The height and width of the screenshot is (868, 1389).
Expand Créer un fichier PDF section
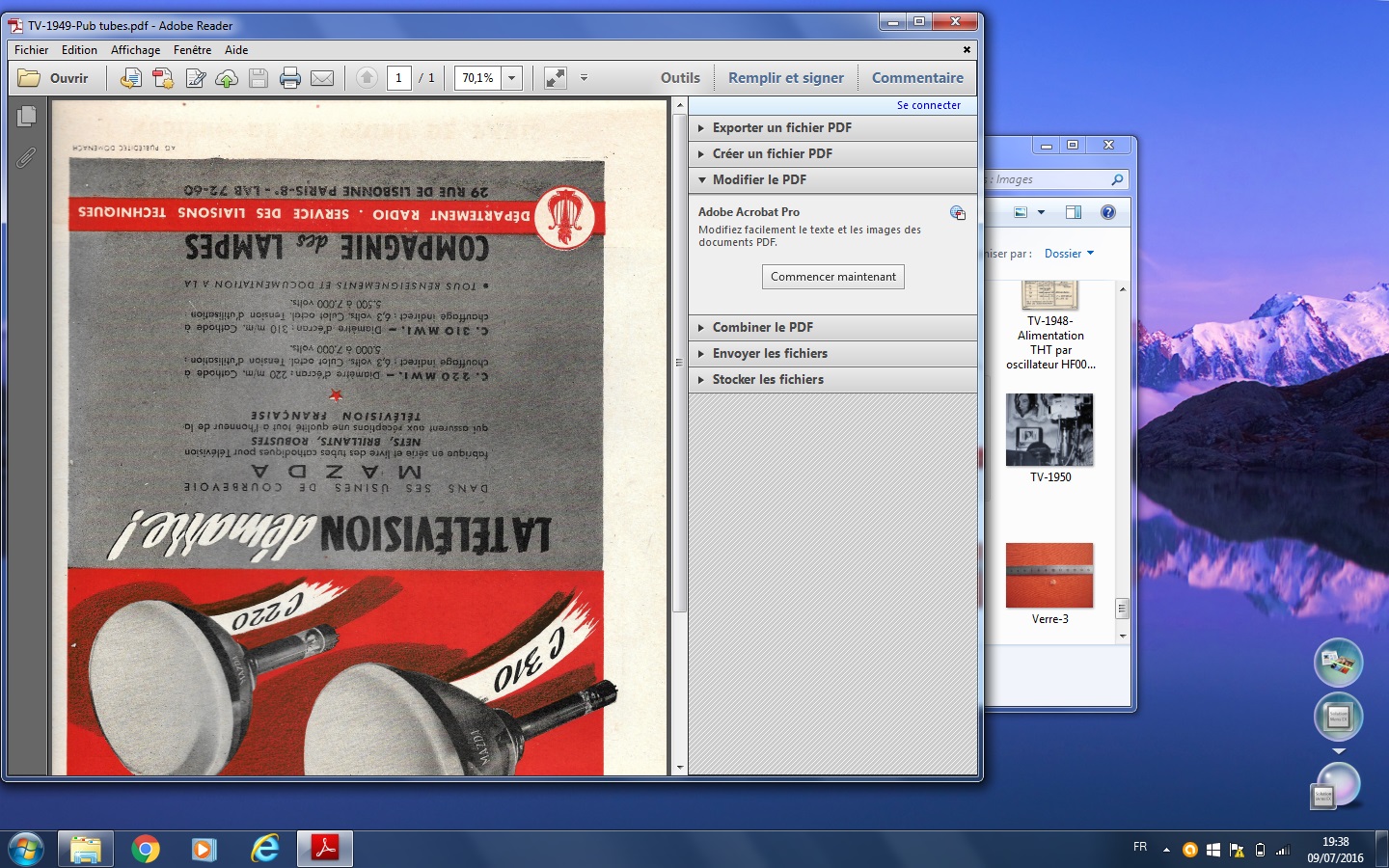pos(832,154)
